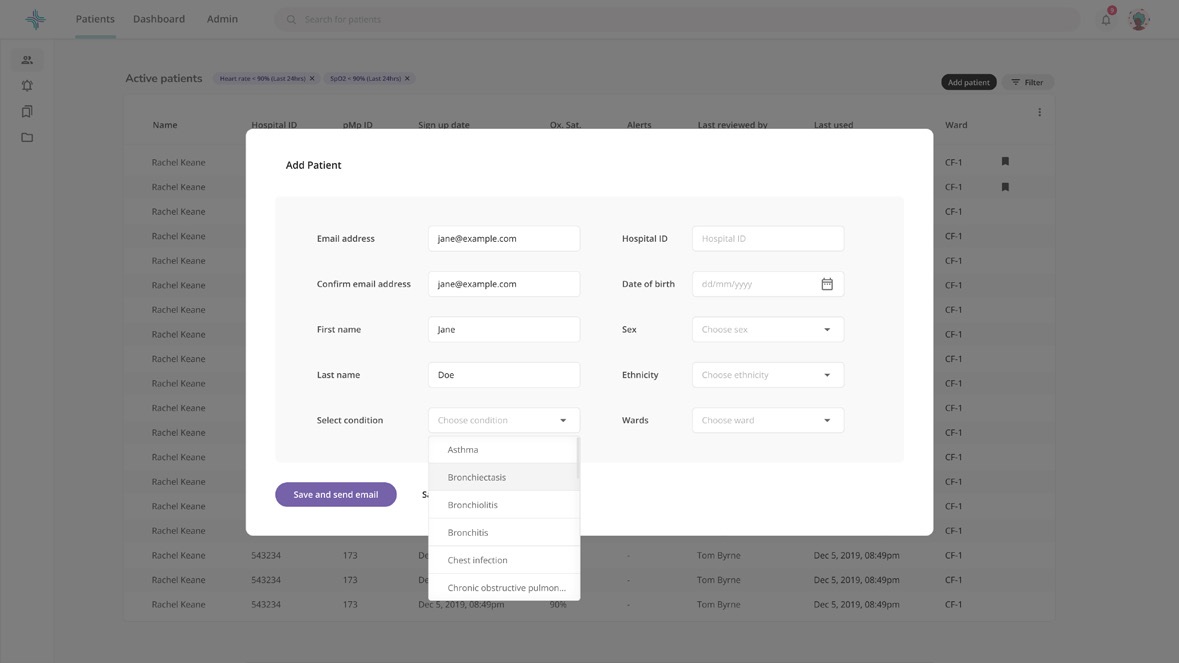Click the alerts icon in sidebar

pyautogui.click(x=27, y=86)
